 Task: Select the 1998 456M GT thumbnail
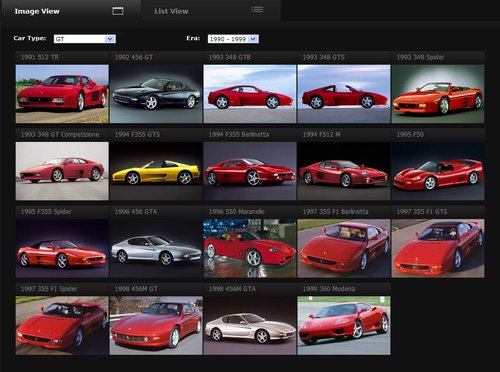click(x=156, y=326)
